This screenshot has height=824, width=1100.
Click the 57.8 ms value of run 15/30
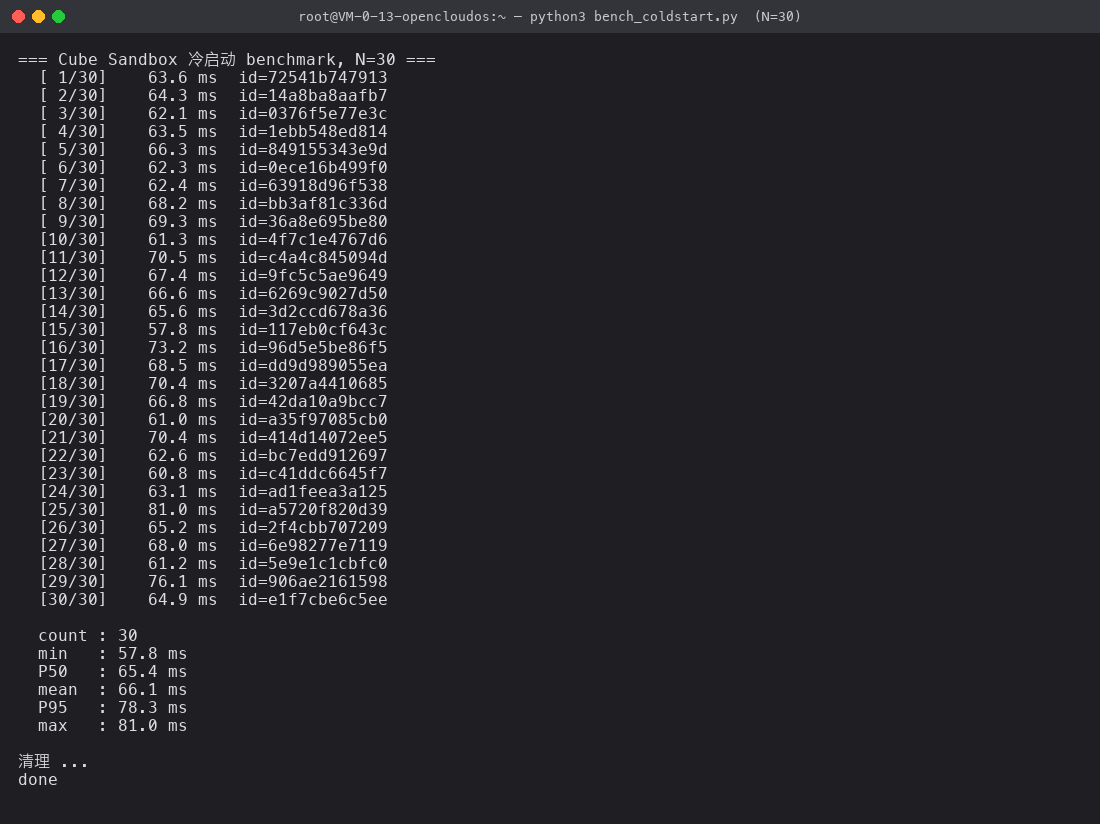pyautogui.click(x=182, y=330)
